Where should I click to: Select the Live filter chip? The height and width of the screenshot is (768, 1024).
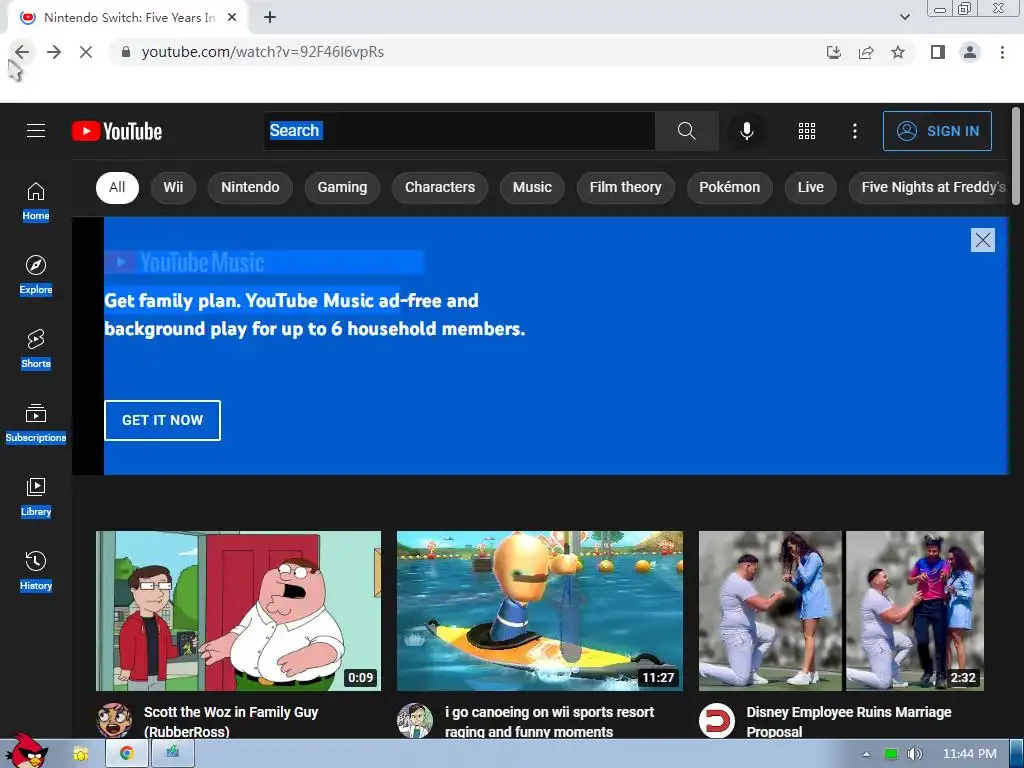click(x=810, y=187)
